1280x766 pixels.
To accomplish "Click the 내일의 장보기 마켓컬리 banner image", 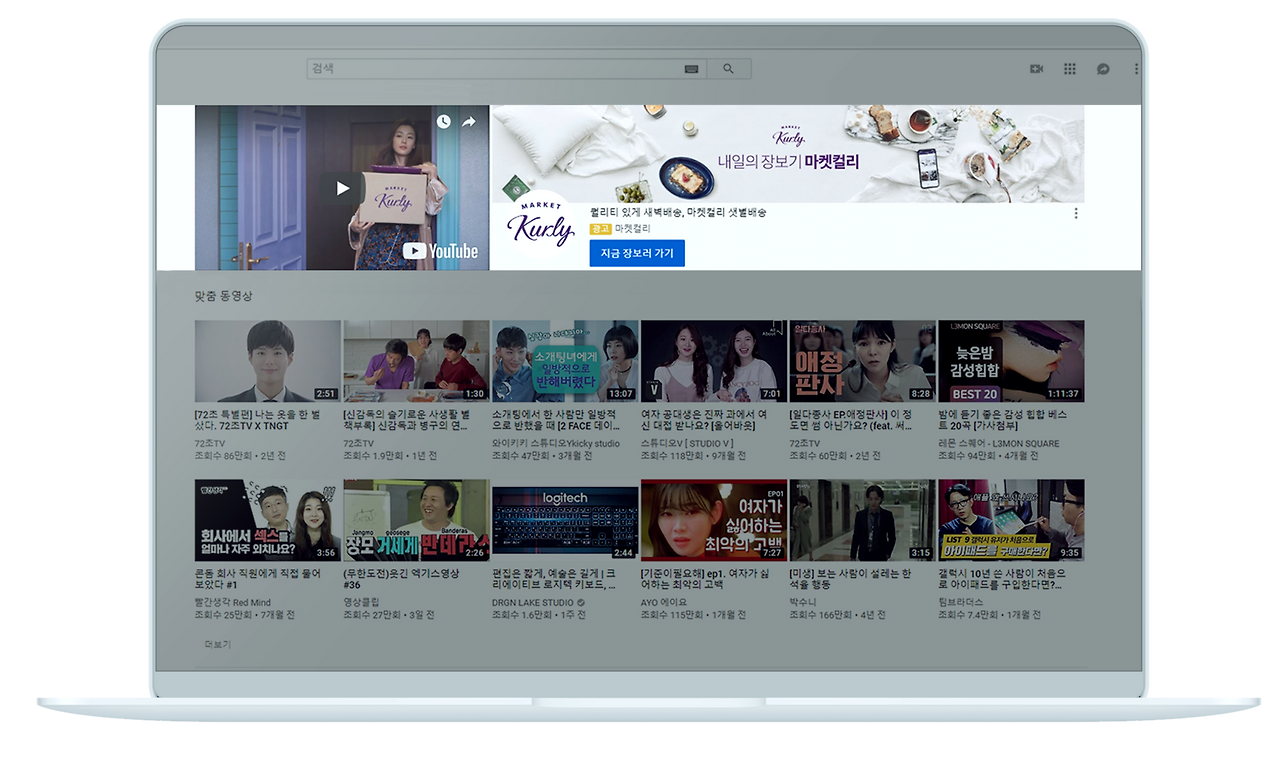I will [787, 154].
